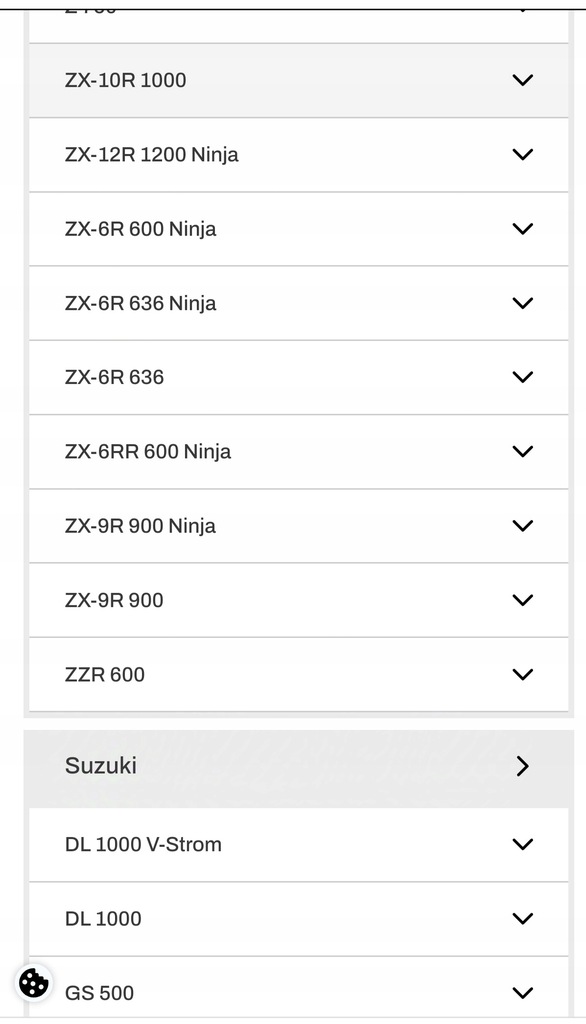
Task: Select the DL 1000 V-Strom label
Action: [x=143, y=844]
